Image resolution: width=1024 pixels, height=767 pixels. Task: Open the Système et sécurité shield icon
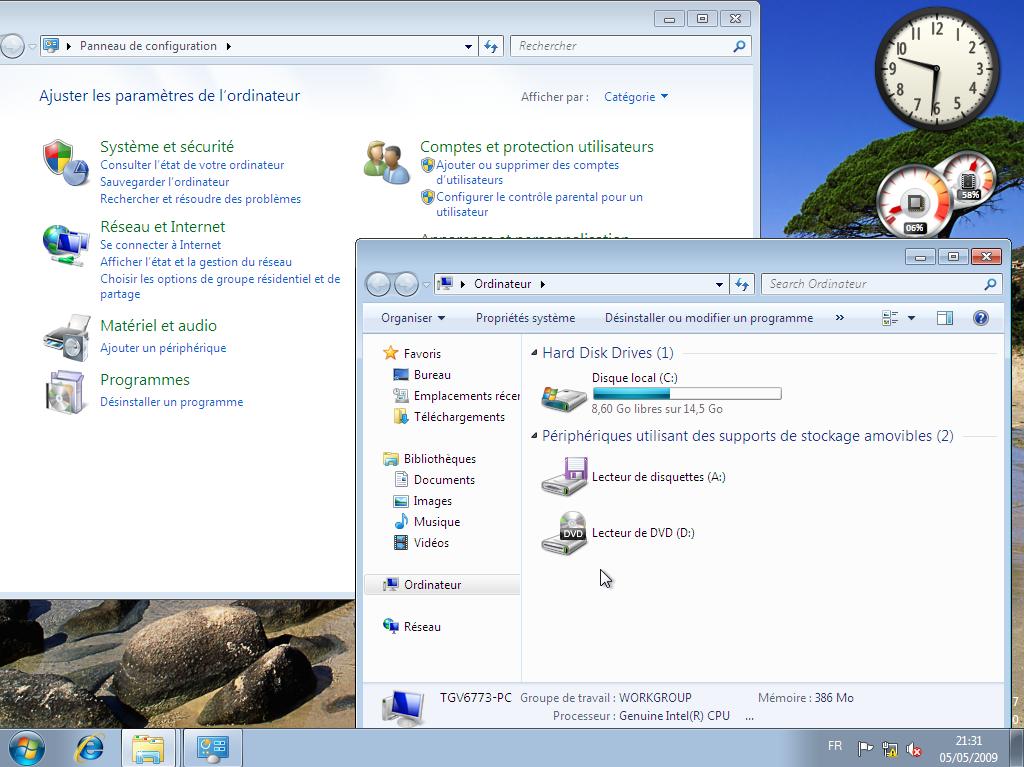(65, 162)
